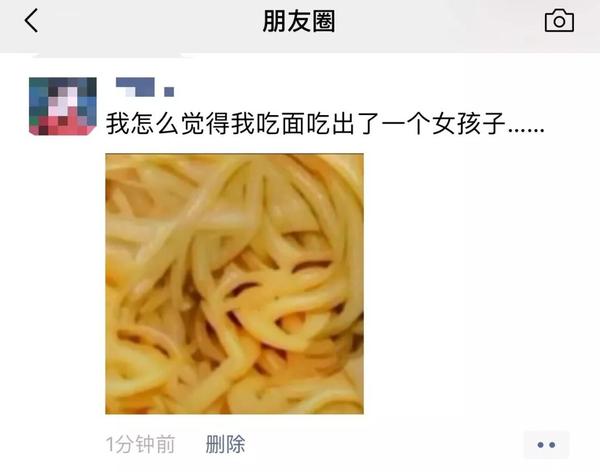Screen dimensions: 600x472
Task: Expand like/comment options with dots button
Action: [x=546, y=445]
